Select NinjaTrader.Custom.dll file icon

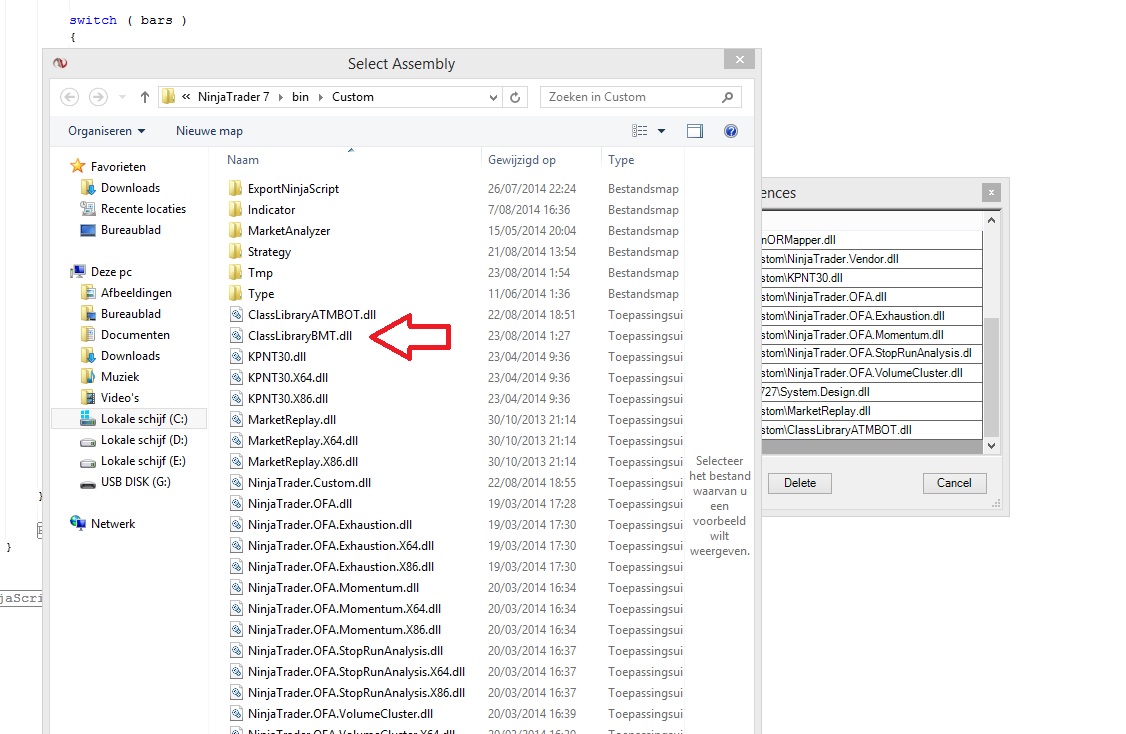(236, 483)
